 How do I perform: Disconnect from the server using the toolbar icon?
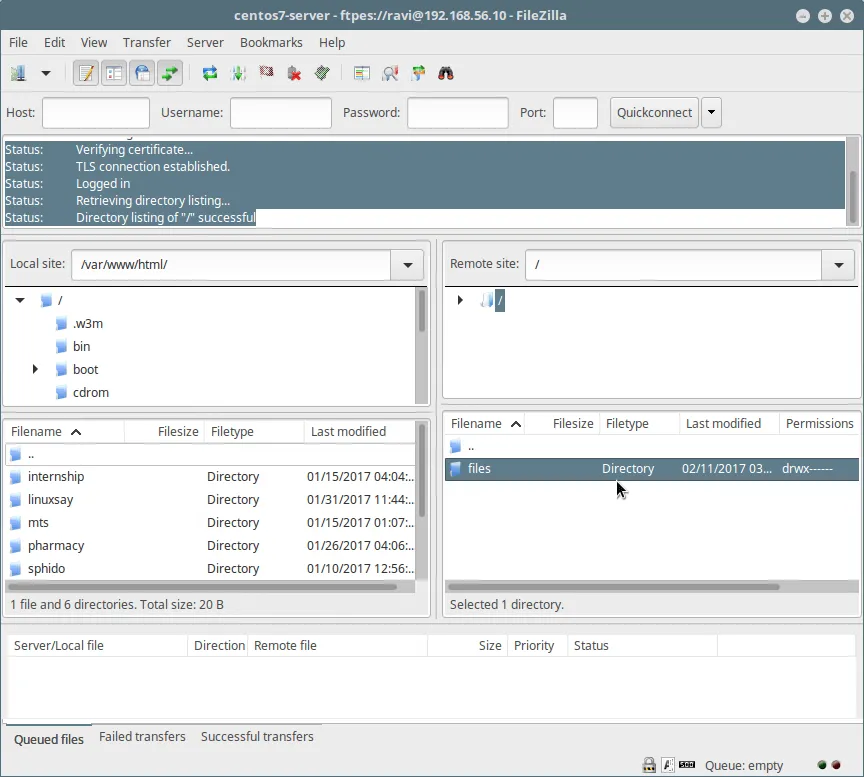[x=294, y=73]
